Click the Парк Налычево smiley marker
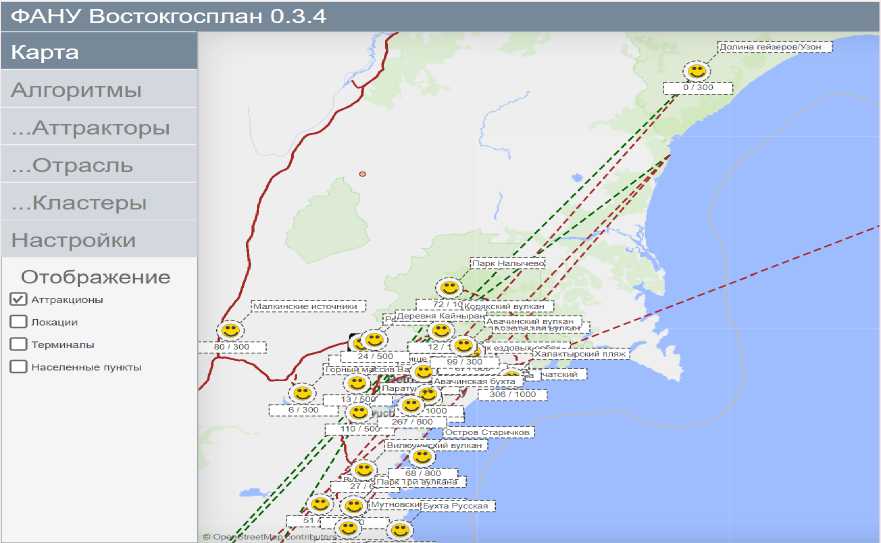881x543 pixels. [x=449, y=288]
